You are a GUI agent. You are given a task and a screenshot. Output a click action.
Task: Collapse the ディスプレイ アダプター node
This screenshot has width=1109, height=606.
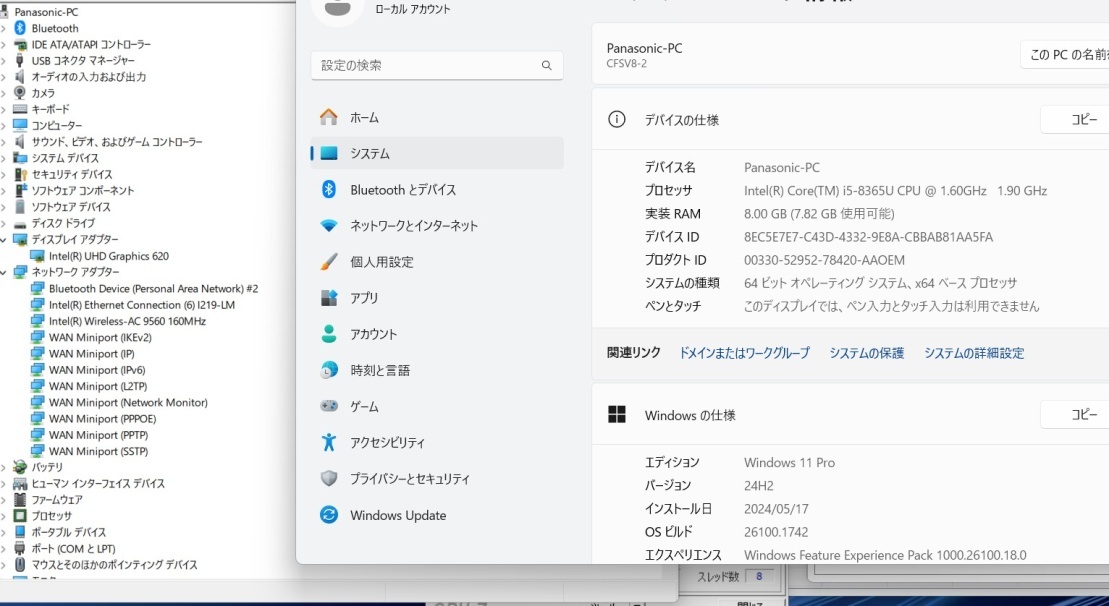tap(5, 240)
